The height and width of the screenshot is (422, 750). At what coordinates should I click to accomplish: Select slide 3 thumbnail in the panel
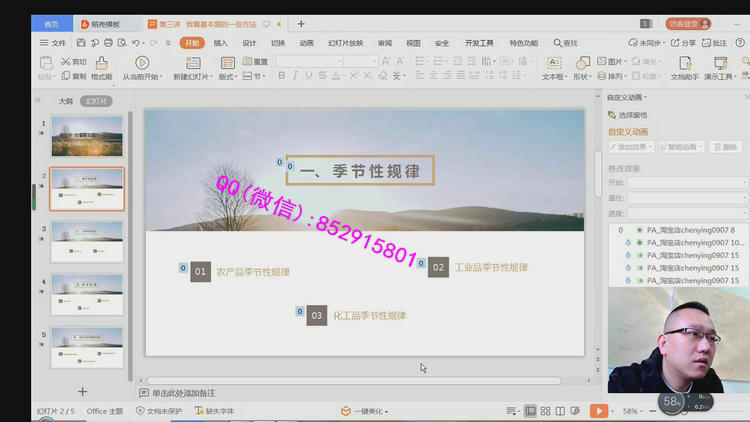pyautogui.click(x=87, y=242)
